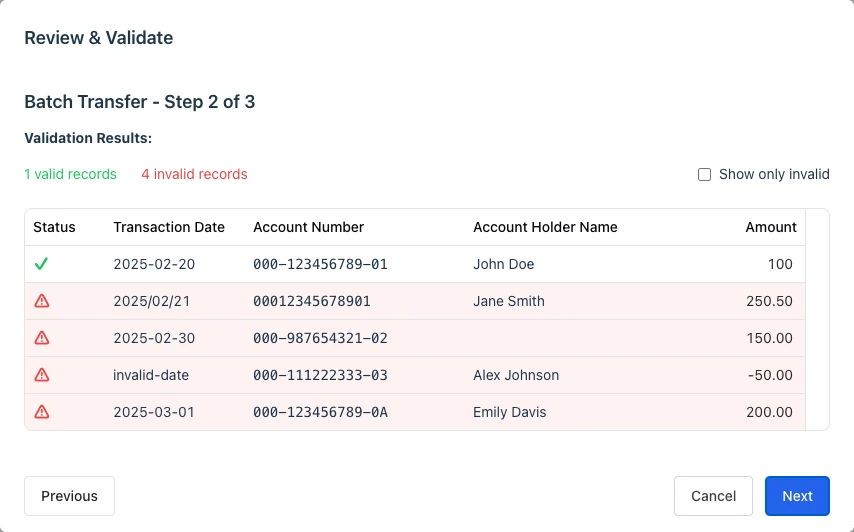Click the amount 250.50
The height and width of the screenshot is (532, 854).
coord(769,301)
